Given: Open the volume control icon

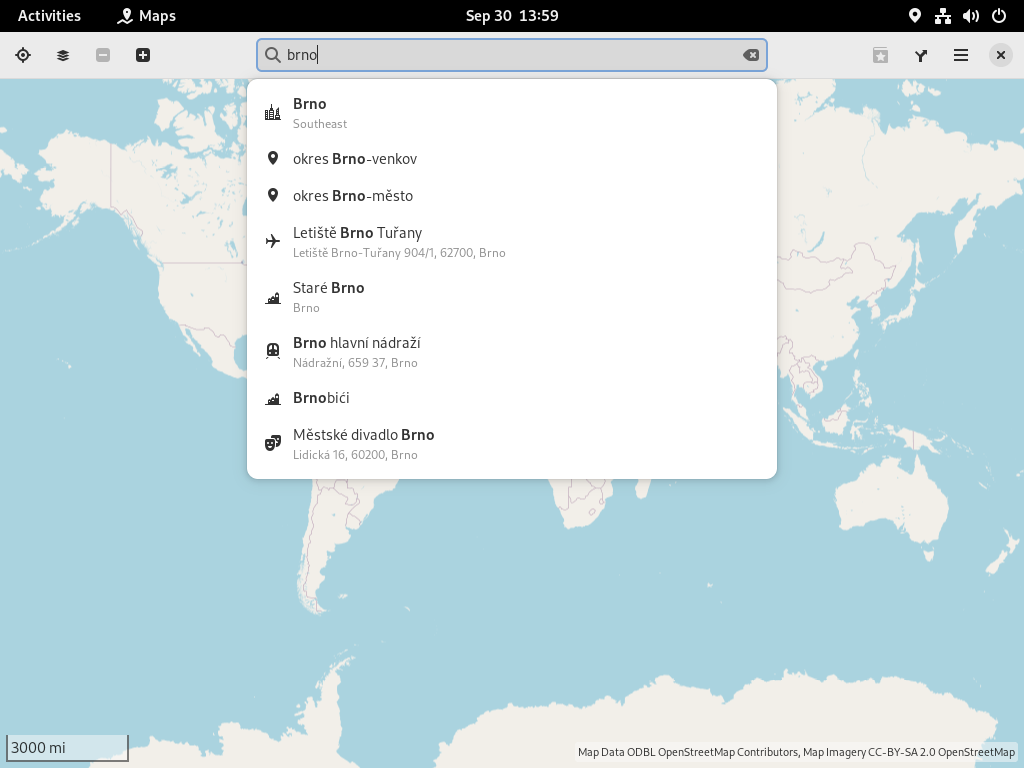Looking at the screenshot, I should [x=970, y=16].
